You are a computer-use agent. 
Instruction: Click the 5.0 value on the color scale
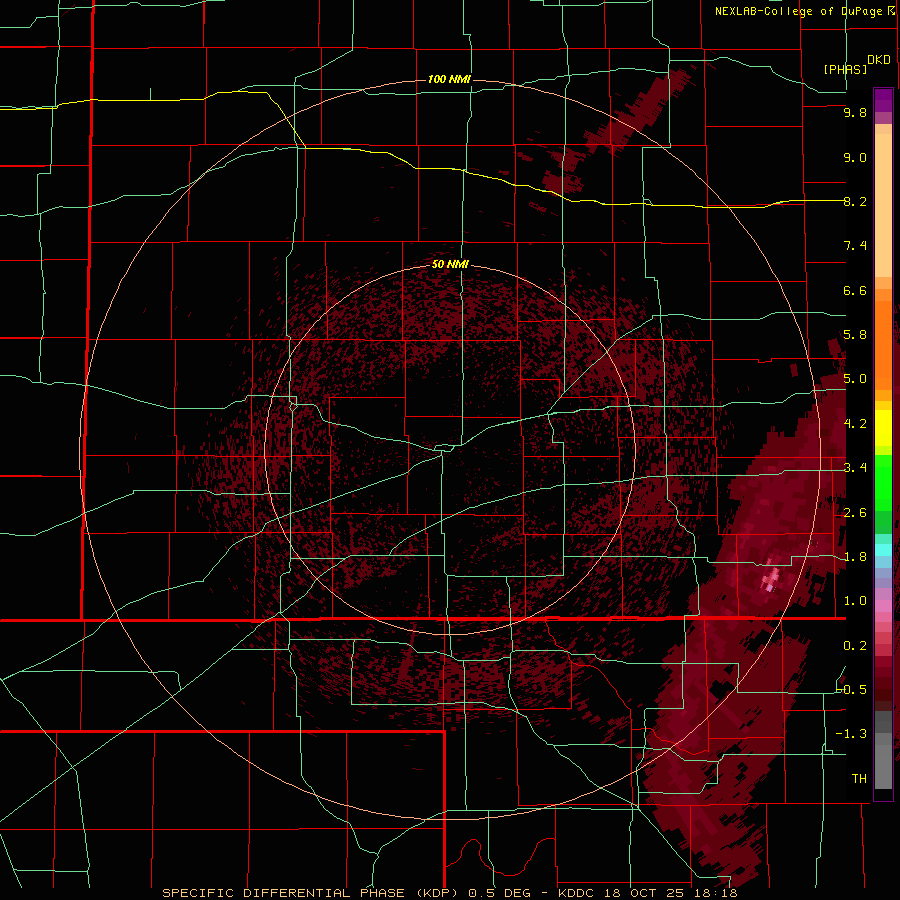pyautogui.click(x=855, y=379)
